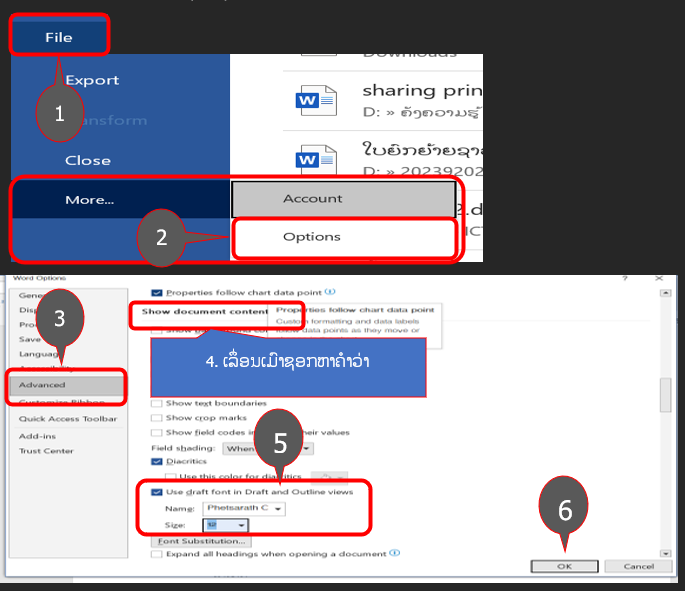Toggle Use draft font in Draft views
Image resolution: width=685 pixels, height=591 pixels.
(x=156, y=492)
